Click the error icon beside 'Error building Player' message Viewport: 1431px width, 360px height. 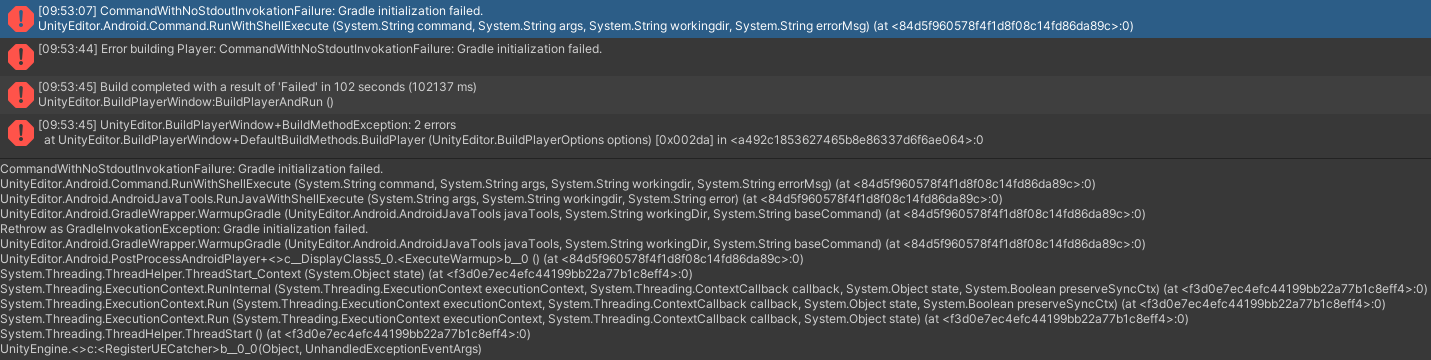click(x=19, y=56)
